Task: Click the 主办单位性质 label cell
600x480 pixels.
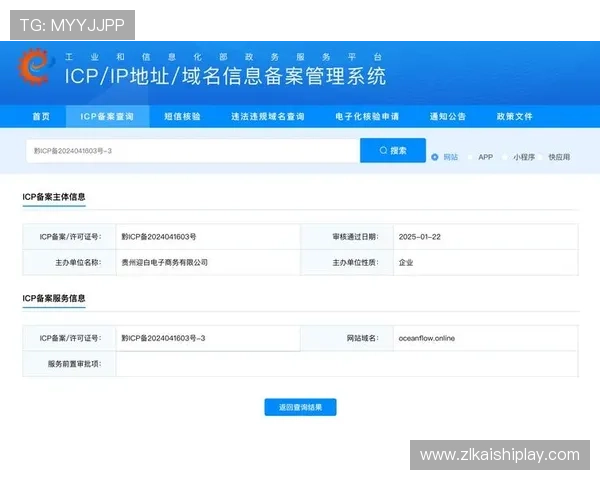Action: tap(347, 263)
